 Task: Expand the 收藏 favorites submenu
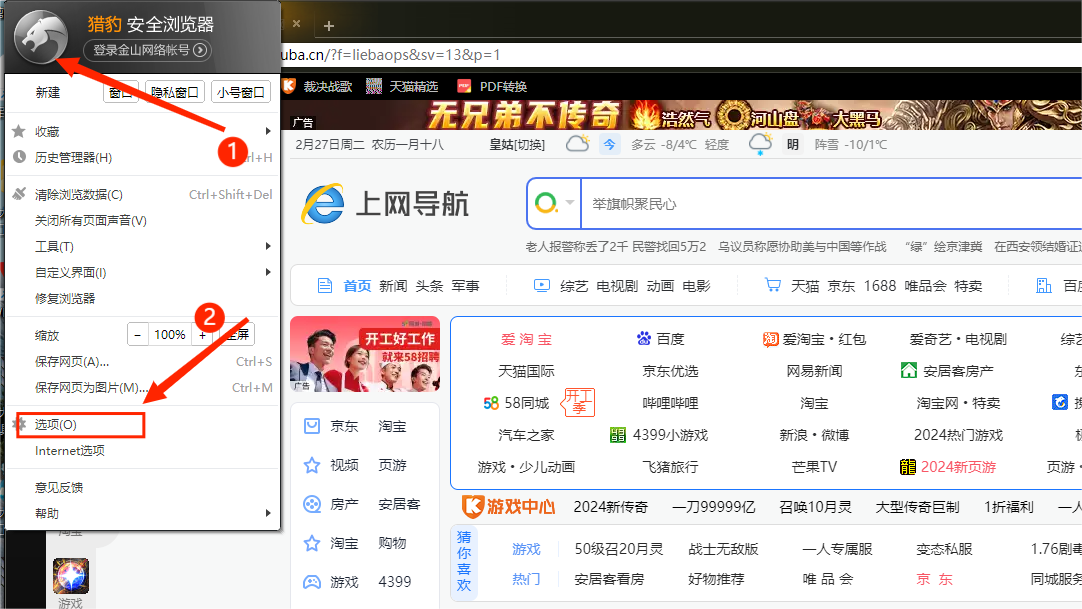pos(58,129)
